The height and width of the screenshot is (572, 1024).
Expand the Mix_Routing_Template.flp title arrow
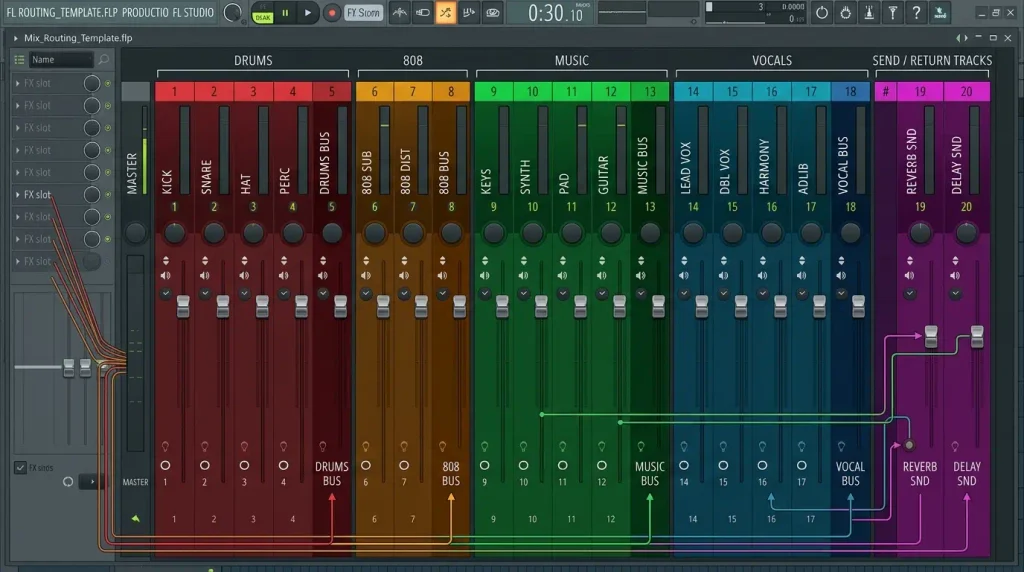pos(15,38)
